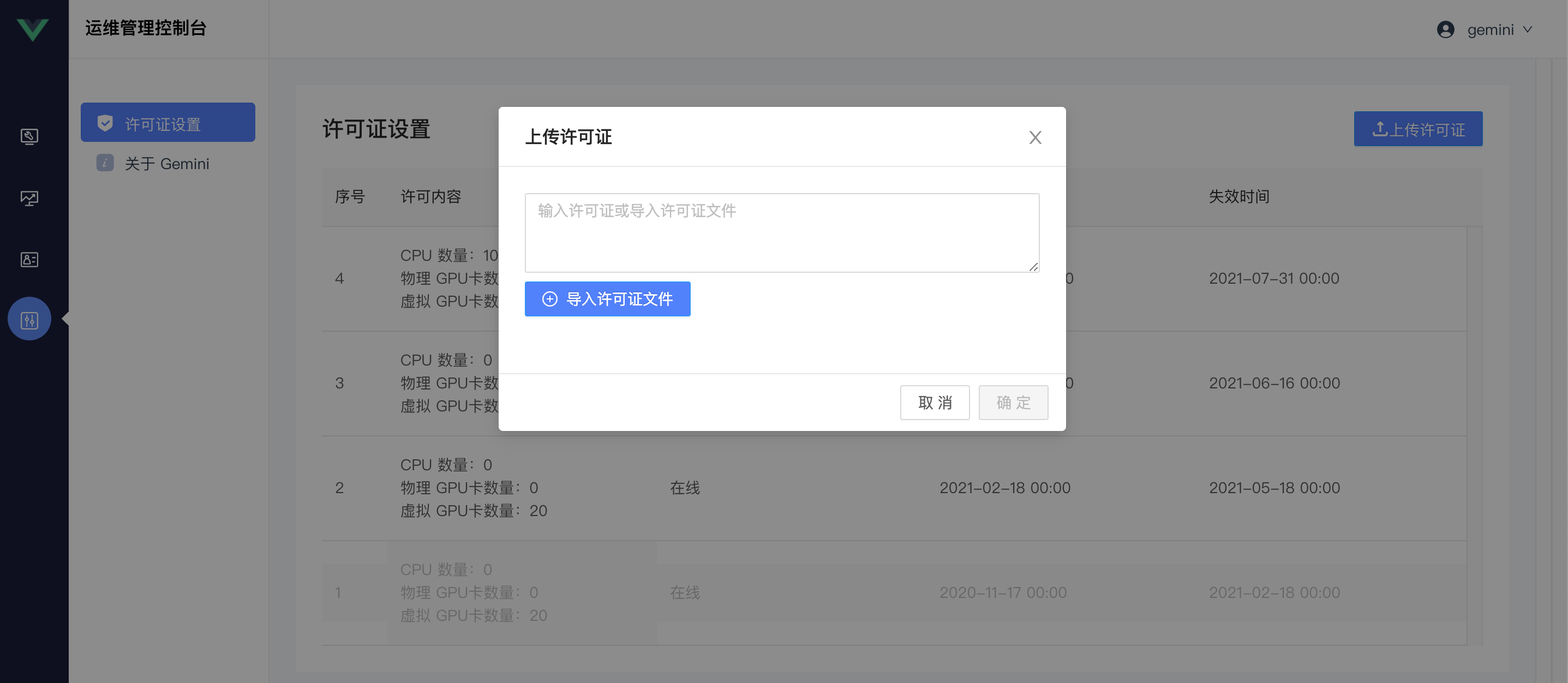
Task: Click the 运维管理控制台 title
Action: [x=146, y=28]
